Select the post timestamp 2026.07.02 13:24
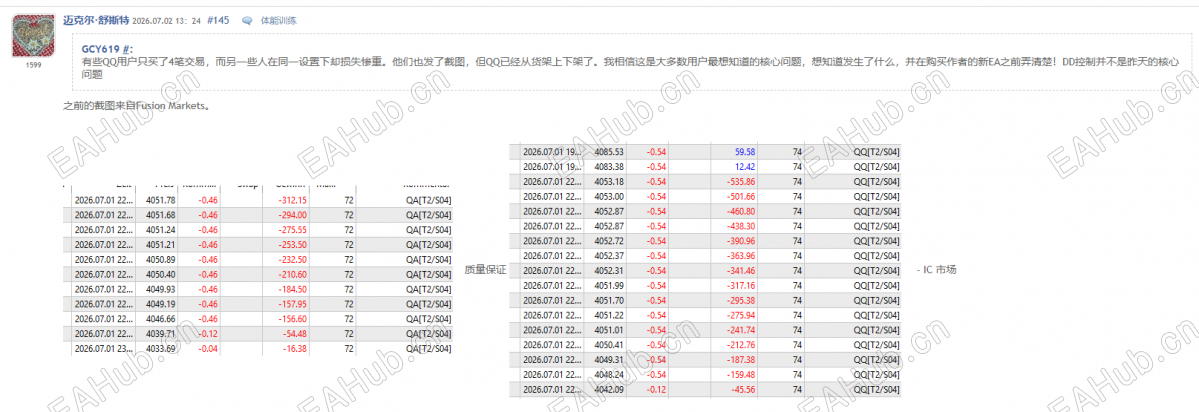 tap(167, 21)
